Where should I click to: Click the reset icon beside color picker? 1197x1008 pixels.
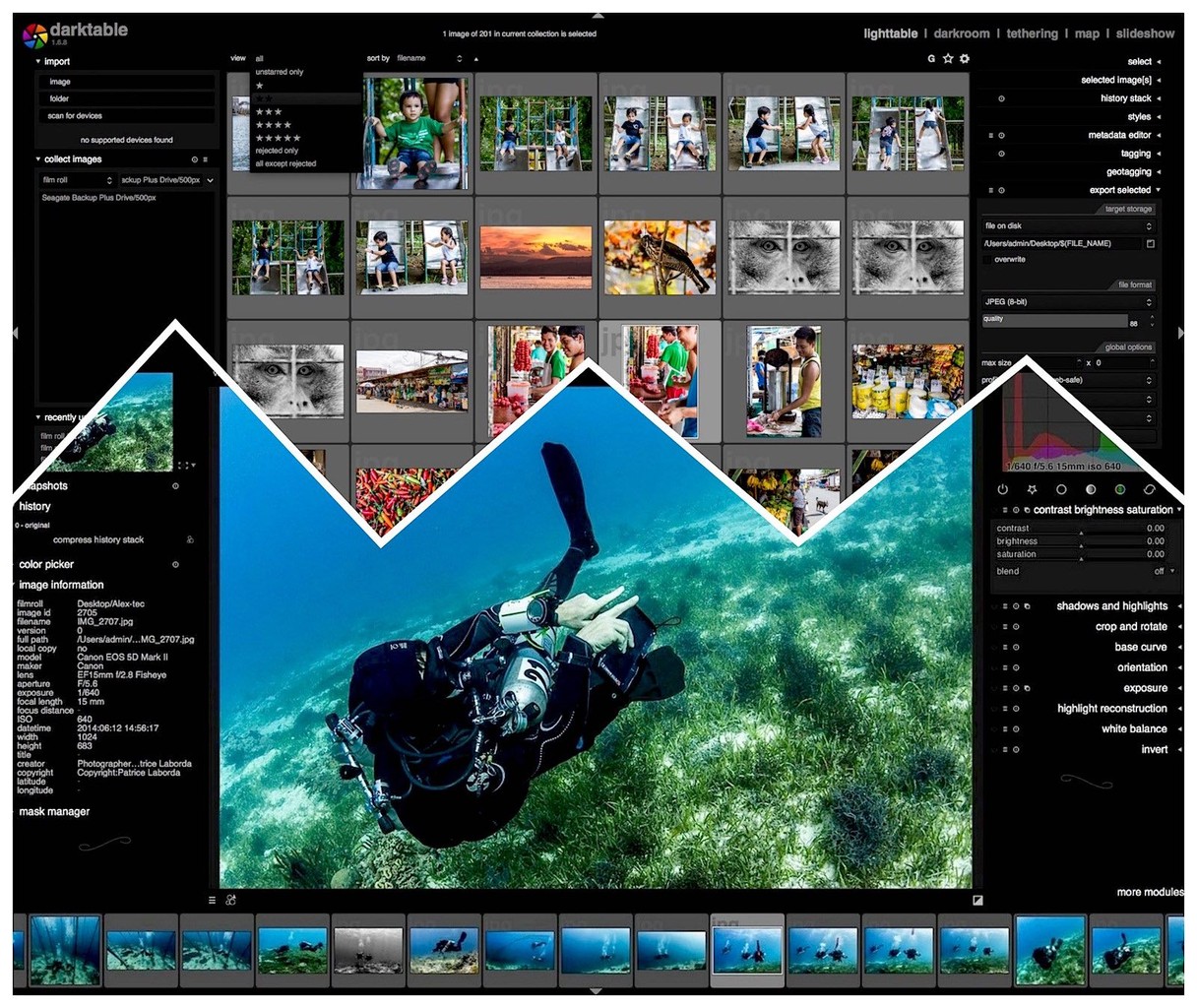point(175,565)
